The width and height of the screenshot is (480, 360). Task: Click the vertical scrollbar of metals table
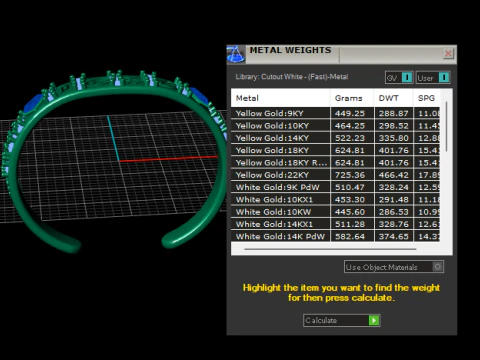pyautogui.click(x=446, y=127)
